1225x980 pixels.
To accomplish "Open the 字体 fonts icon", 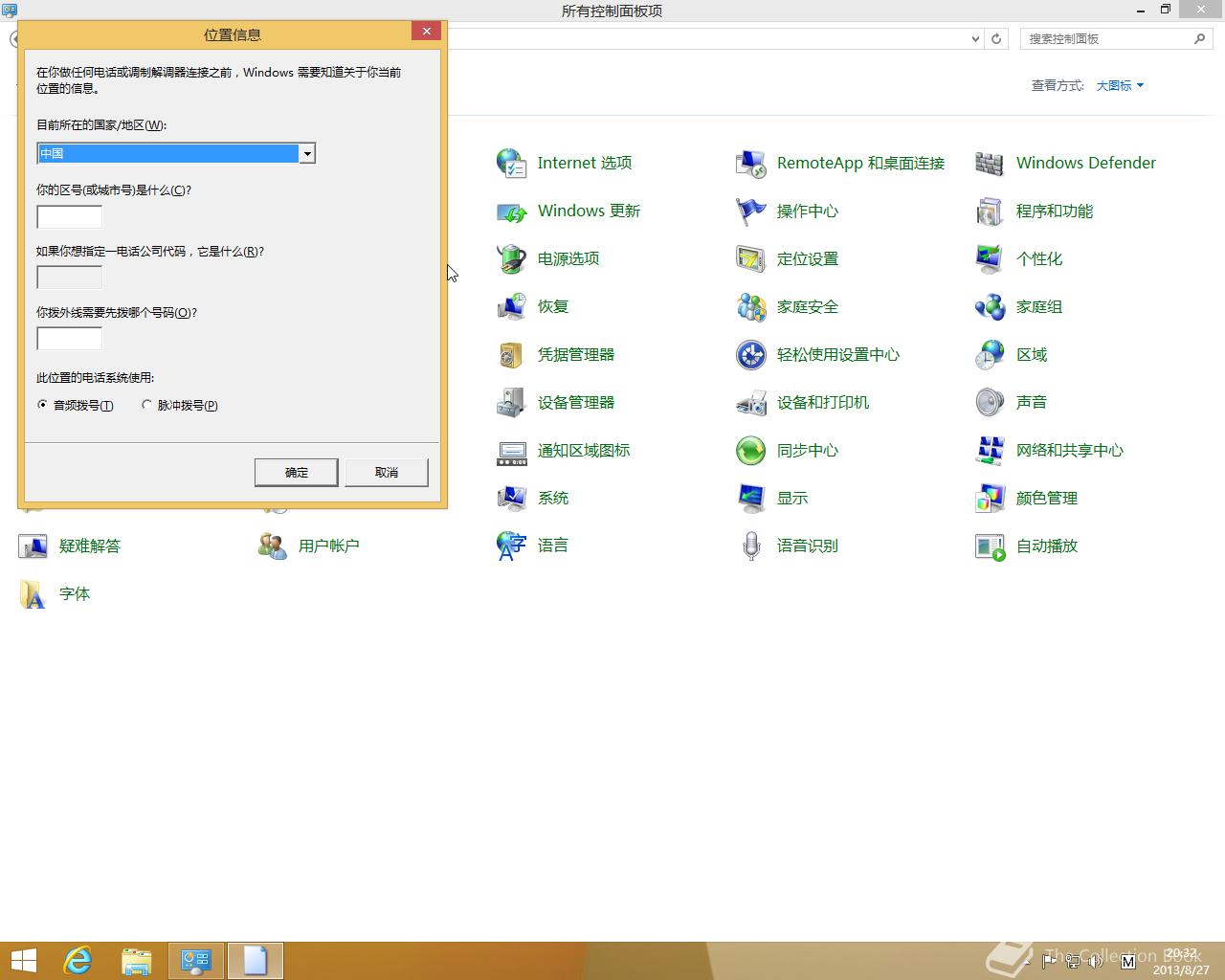I will click(x=33, y=593).
